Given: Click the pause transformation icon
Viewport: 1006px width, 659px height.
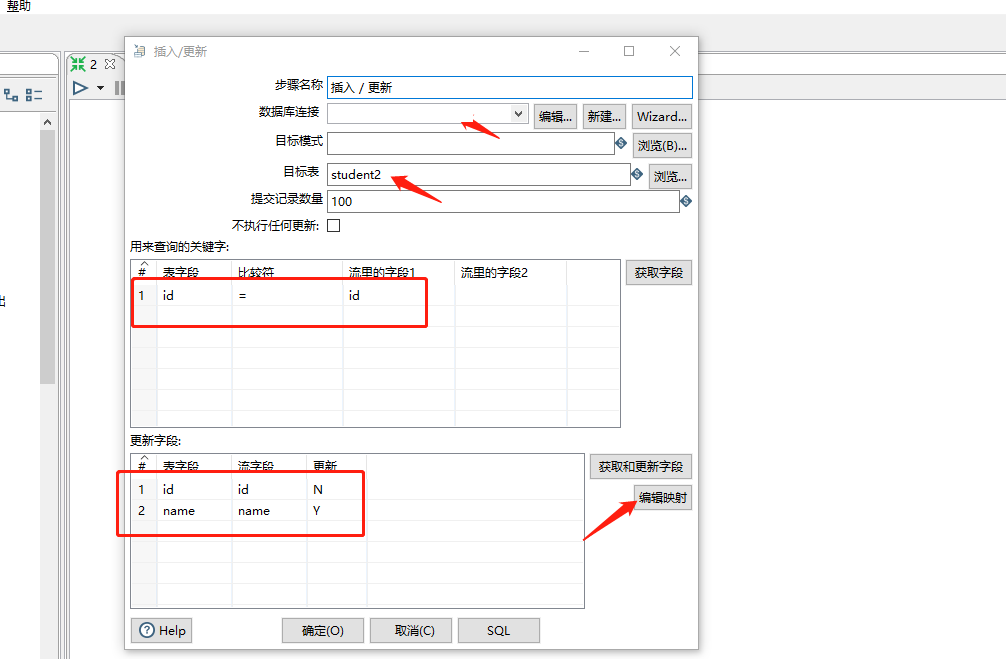Looking at the screenshot, I should (119, 88).
